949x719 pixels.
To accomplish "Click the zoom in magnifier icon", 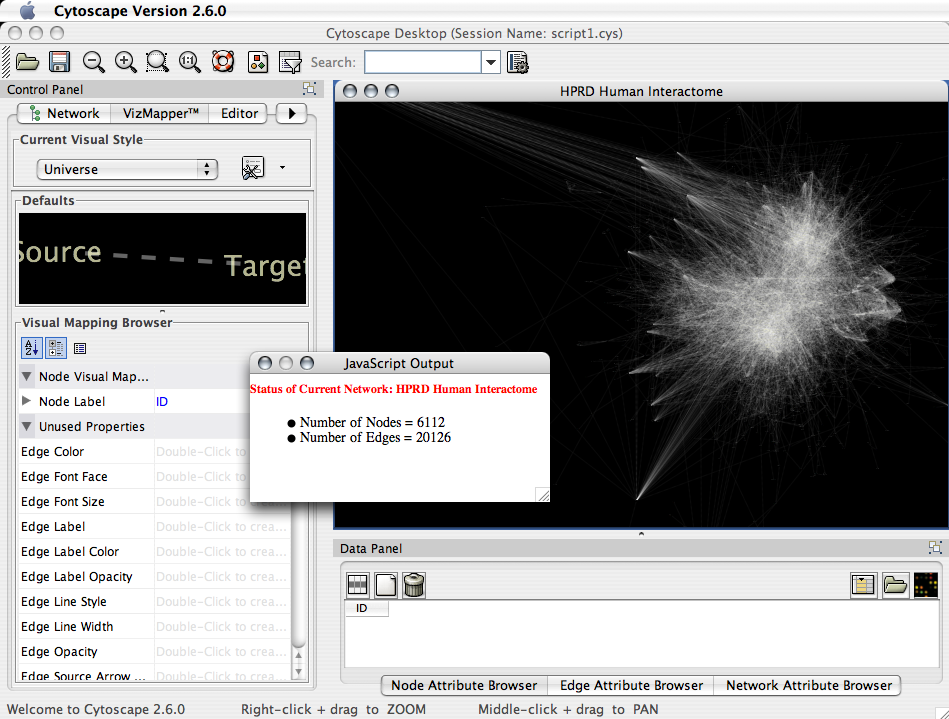I will (x=126, y=62).
